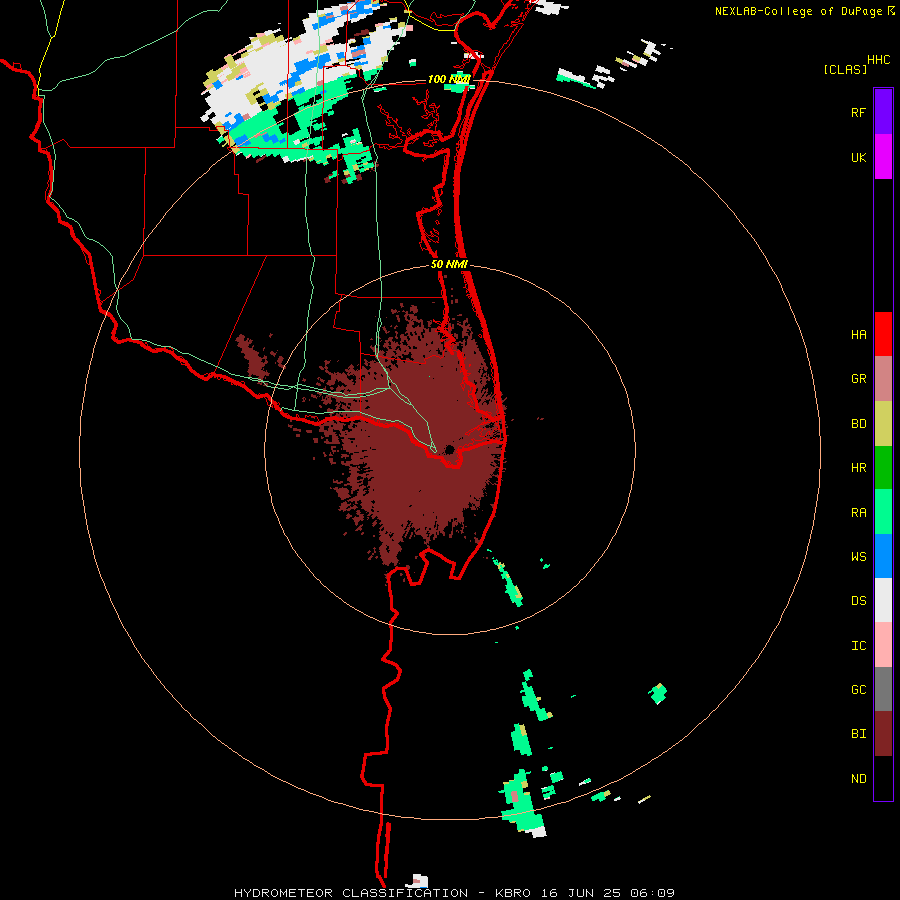Click the BD yellow legend swatch
Viewport: 900px width, 900px height.
[883, 424]
